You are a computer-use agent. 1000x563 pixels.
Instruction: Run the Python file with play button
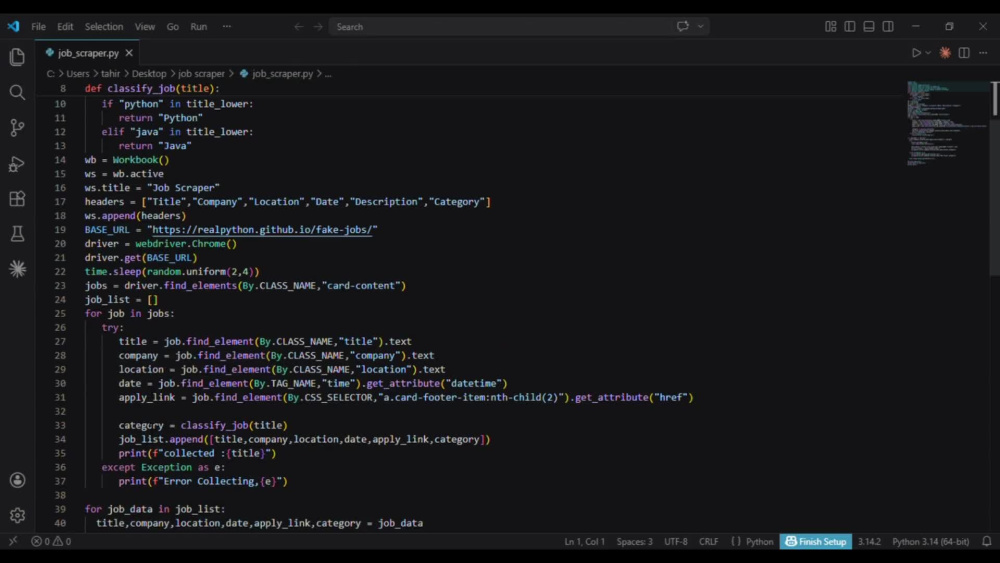(916, 53)
